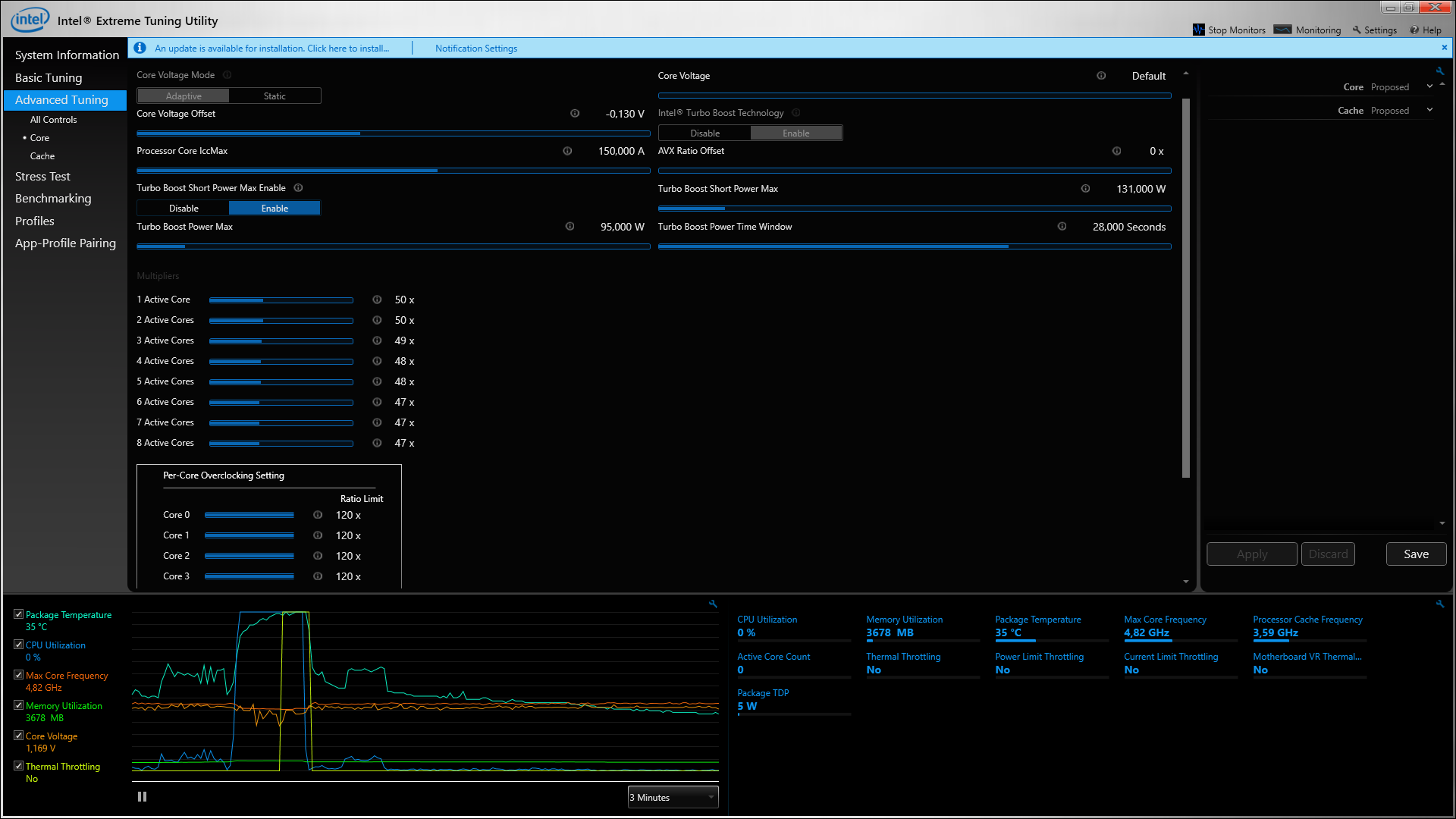Show info for Core 0 ratio limit

318,515
